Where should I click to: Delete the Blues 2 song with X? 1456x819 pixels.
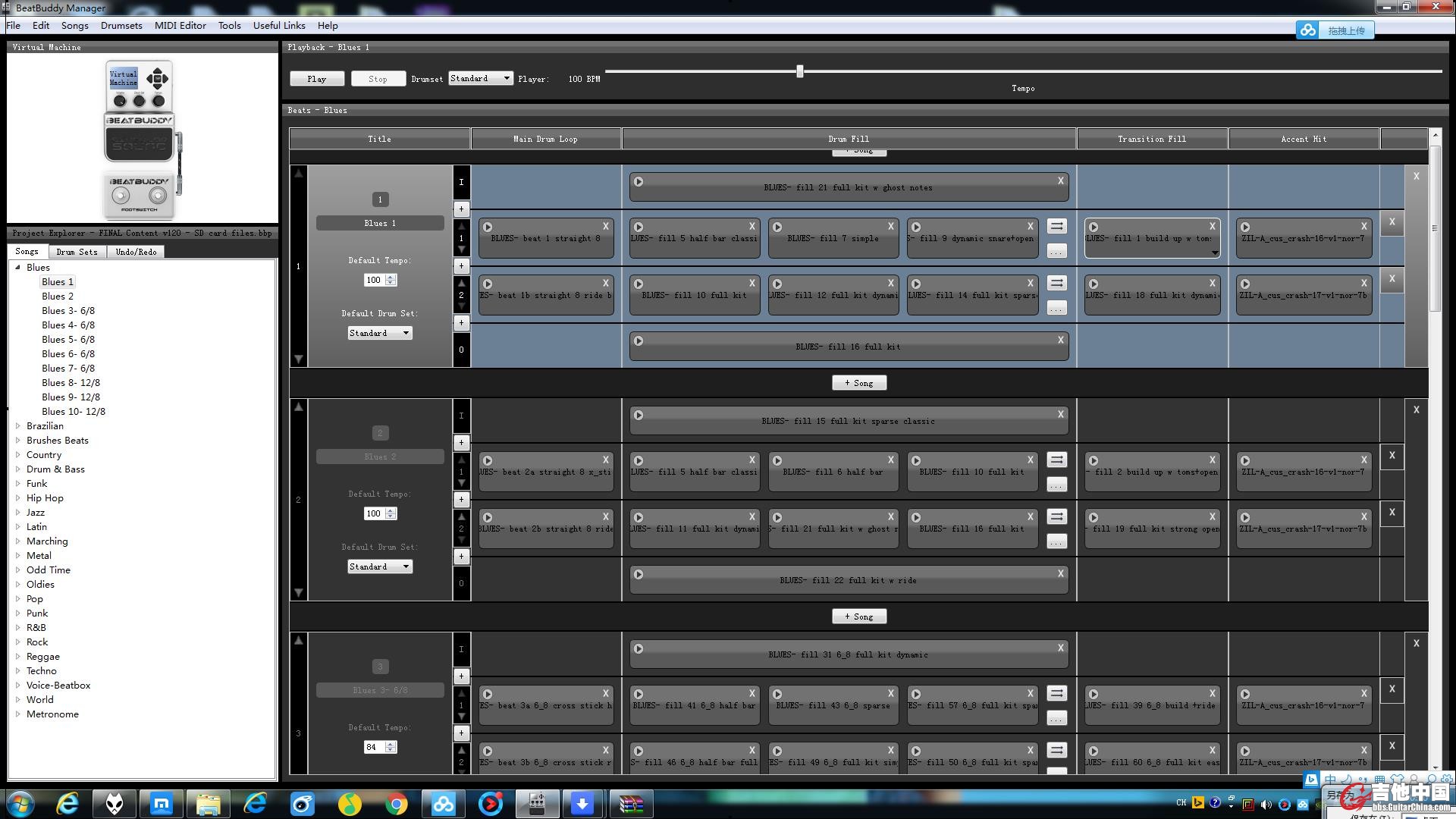[x=1416, y=409]
